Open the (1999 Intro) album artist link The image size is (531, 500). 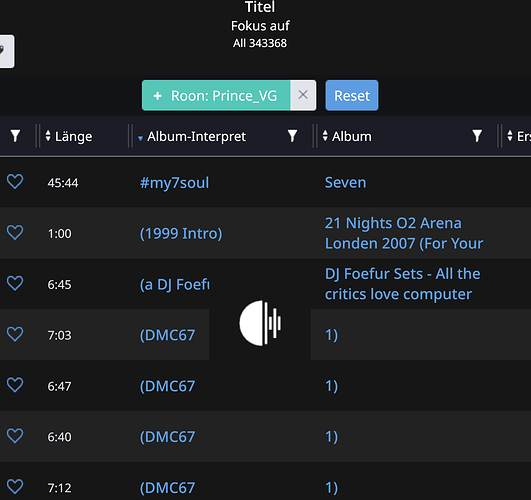point(181,233)
